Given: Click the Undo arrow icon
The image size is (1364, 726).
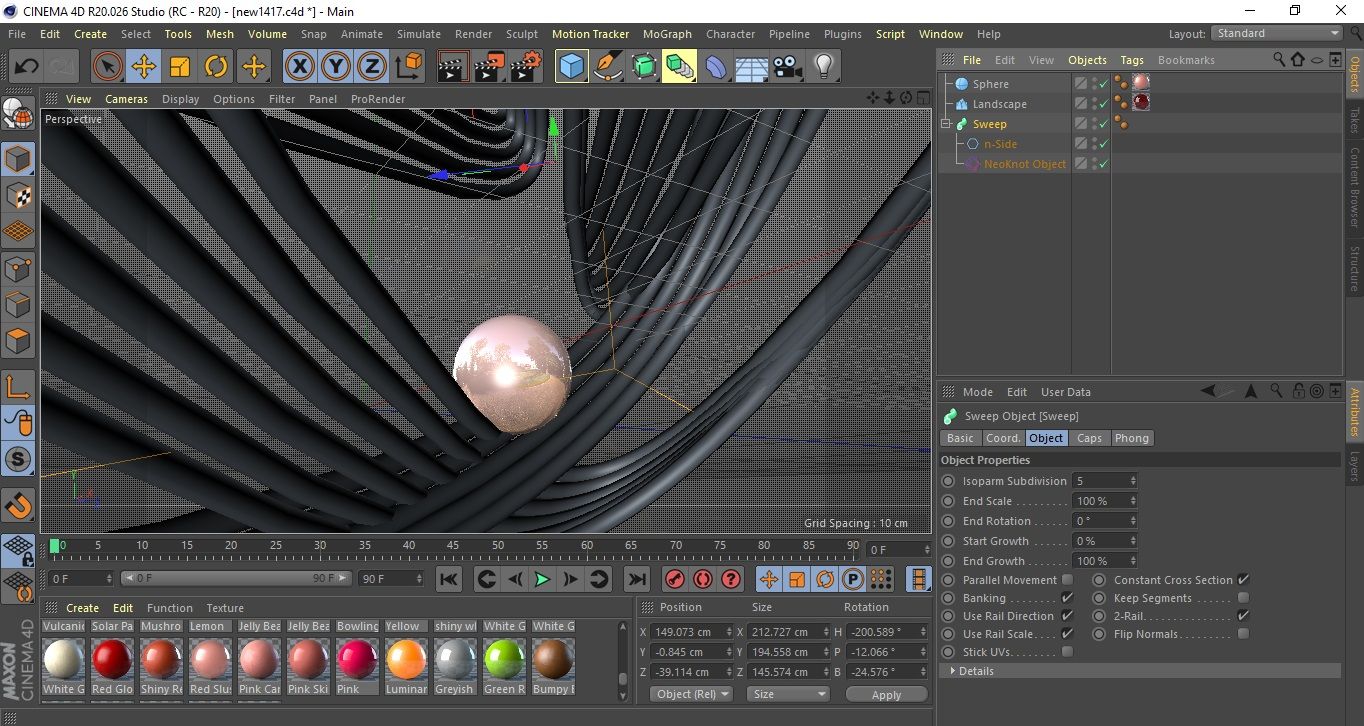Looking at the screenshot, I should click(x=27, y=67).
